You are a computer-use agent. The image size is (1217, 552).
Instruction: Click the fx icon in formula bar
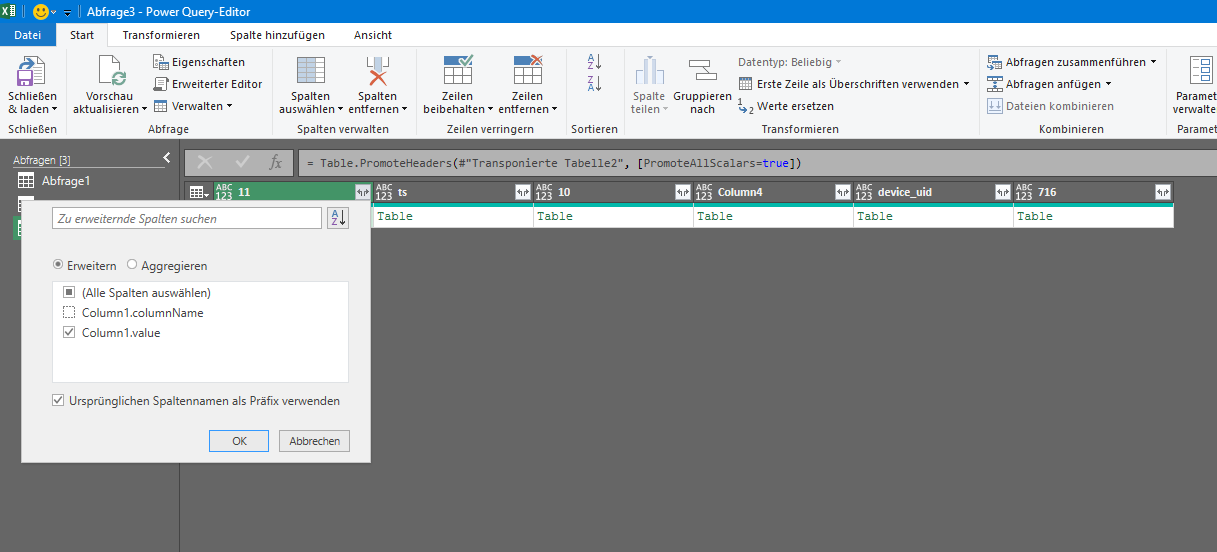[276, 162]
